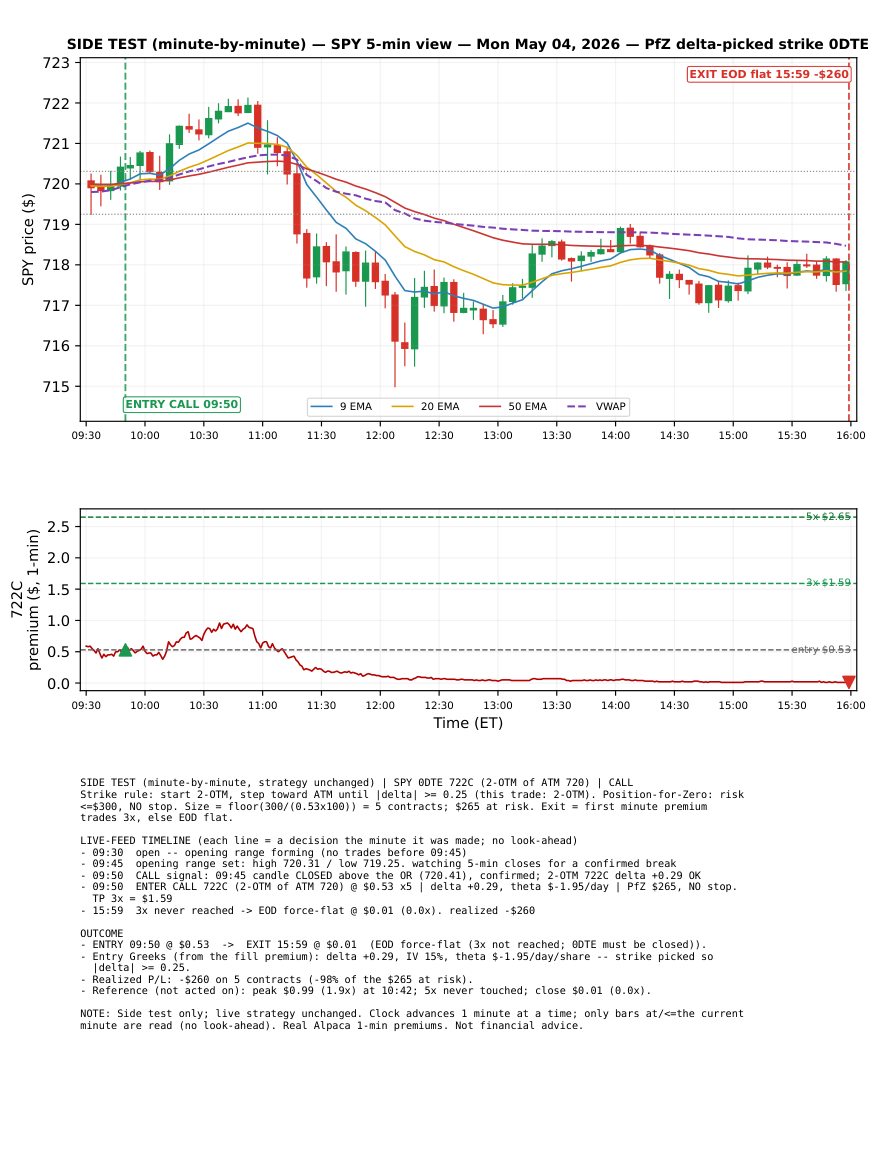Click the 722C premium axis label
The image size is (893, 1155).
coord(25,600)
